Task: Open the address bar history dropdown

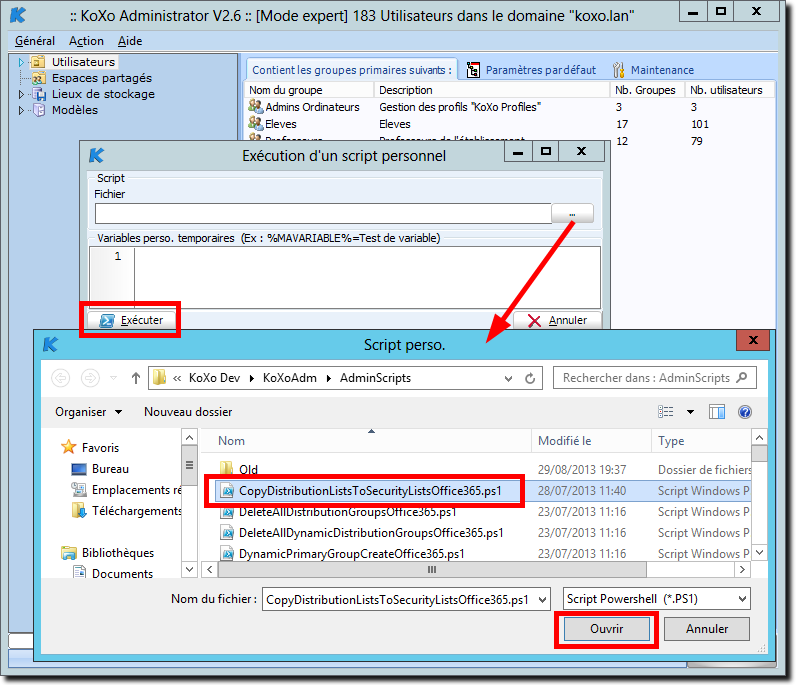Action: click(508, 378)
